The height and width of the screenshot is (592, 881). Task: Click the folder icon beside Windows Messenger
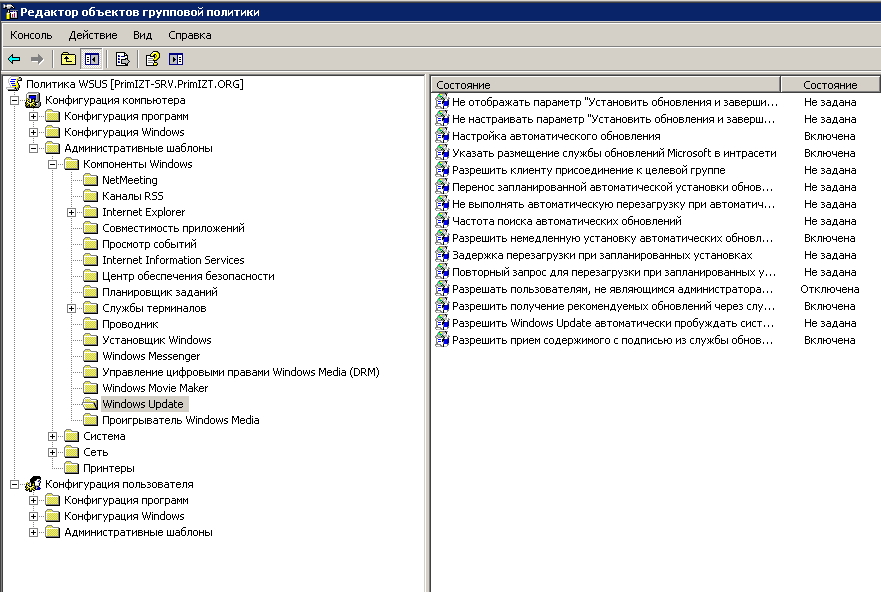coord(90,356)
